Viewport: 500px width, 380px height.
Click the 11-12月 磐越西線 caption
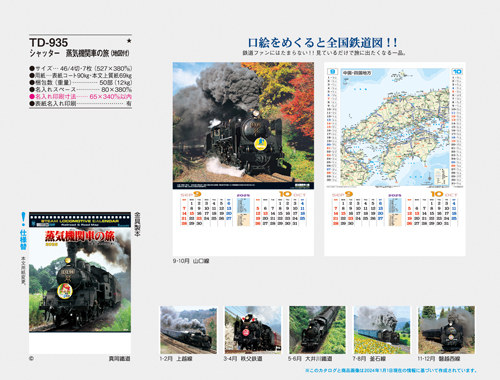(x=439, y=359)
